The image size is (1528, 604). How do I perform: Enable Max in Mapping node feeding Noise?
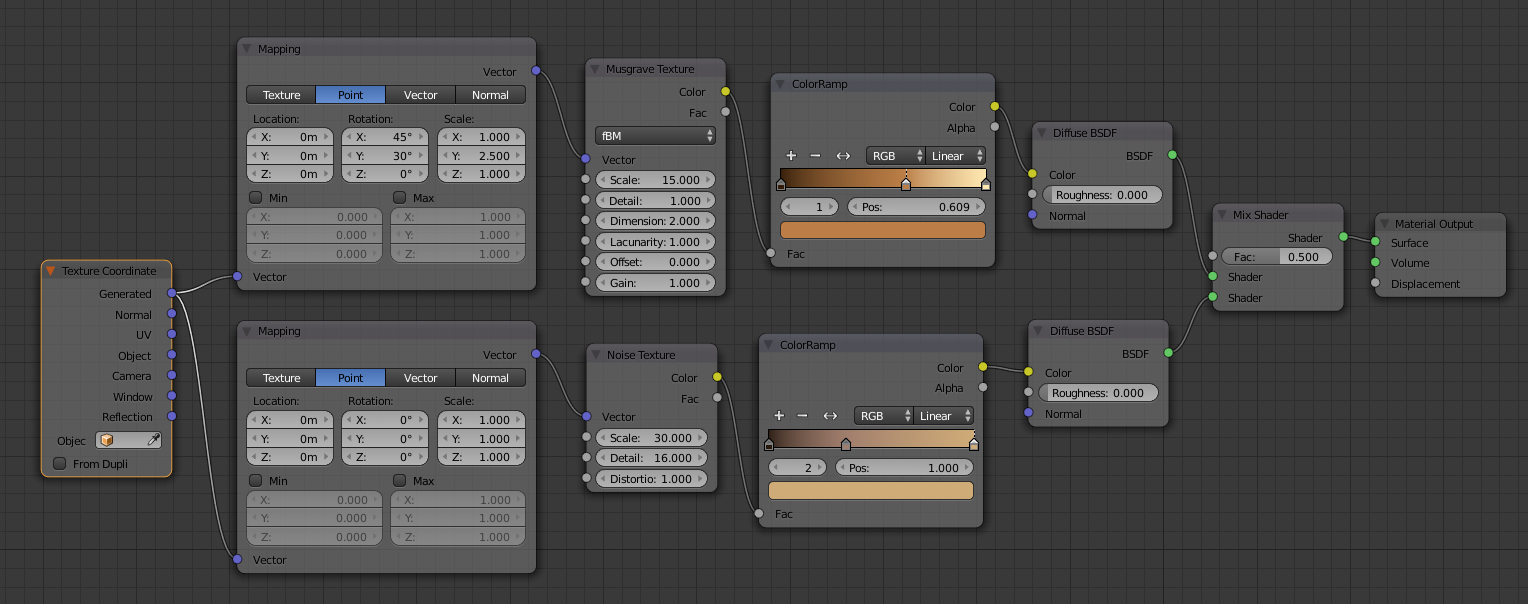[x=400, y=481]
